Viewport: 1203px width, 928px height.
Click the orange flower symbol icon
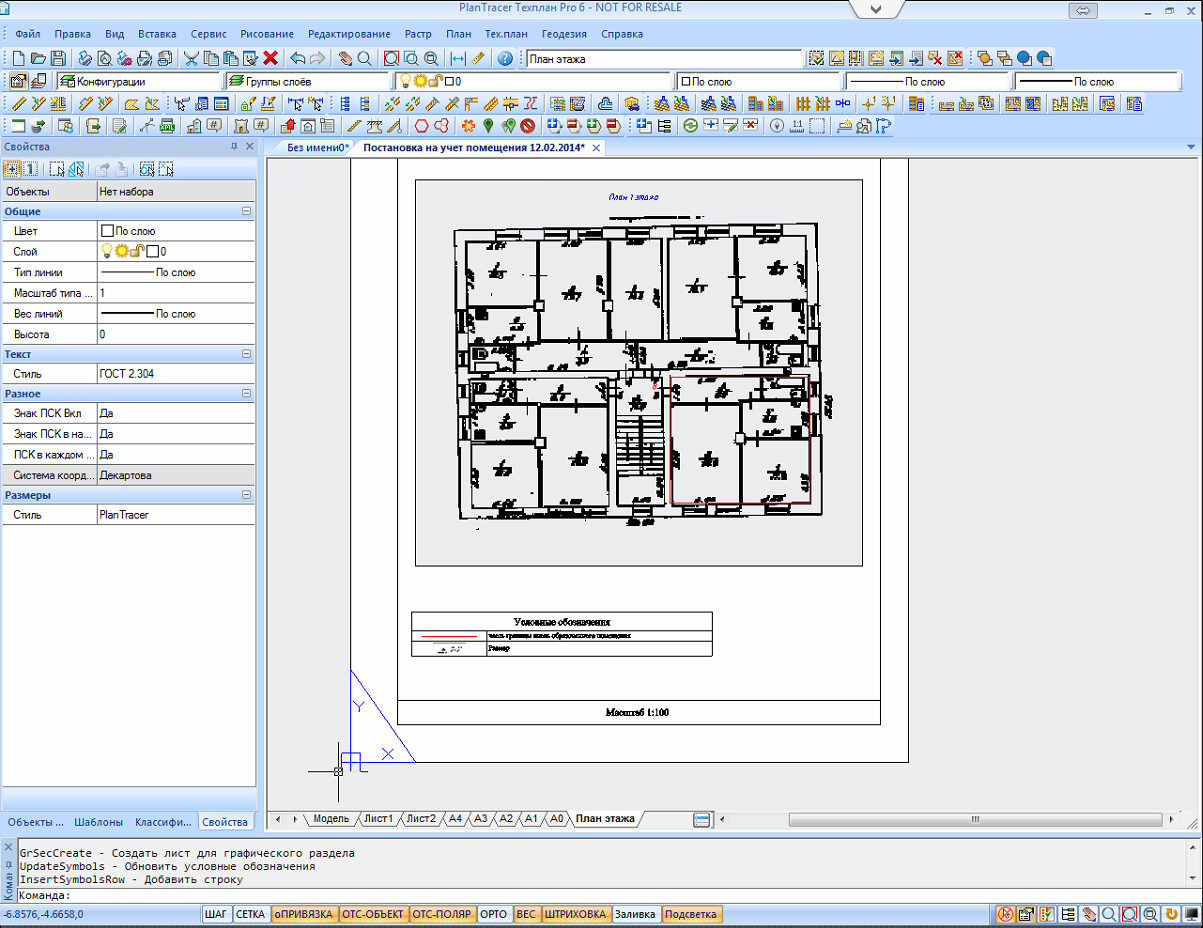click(468, 126)
